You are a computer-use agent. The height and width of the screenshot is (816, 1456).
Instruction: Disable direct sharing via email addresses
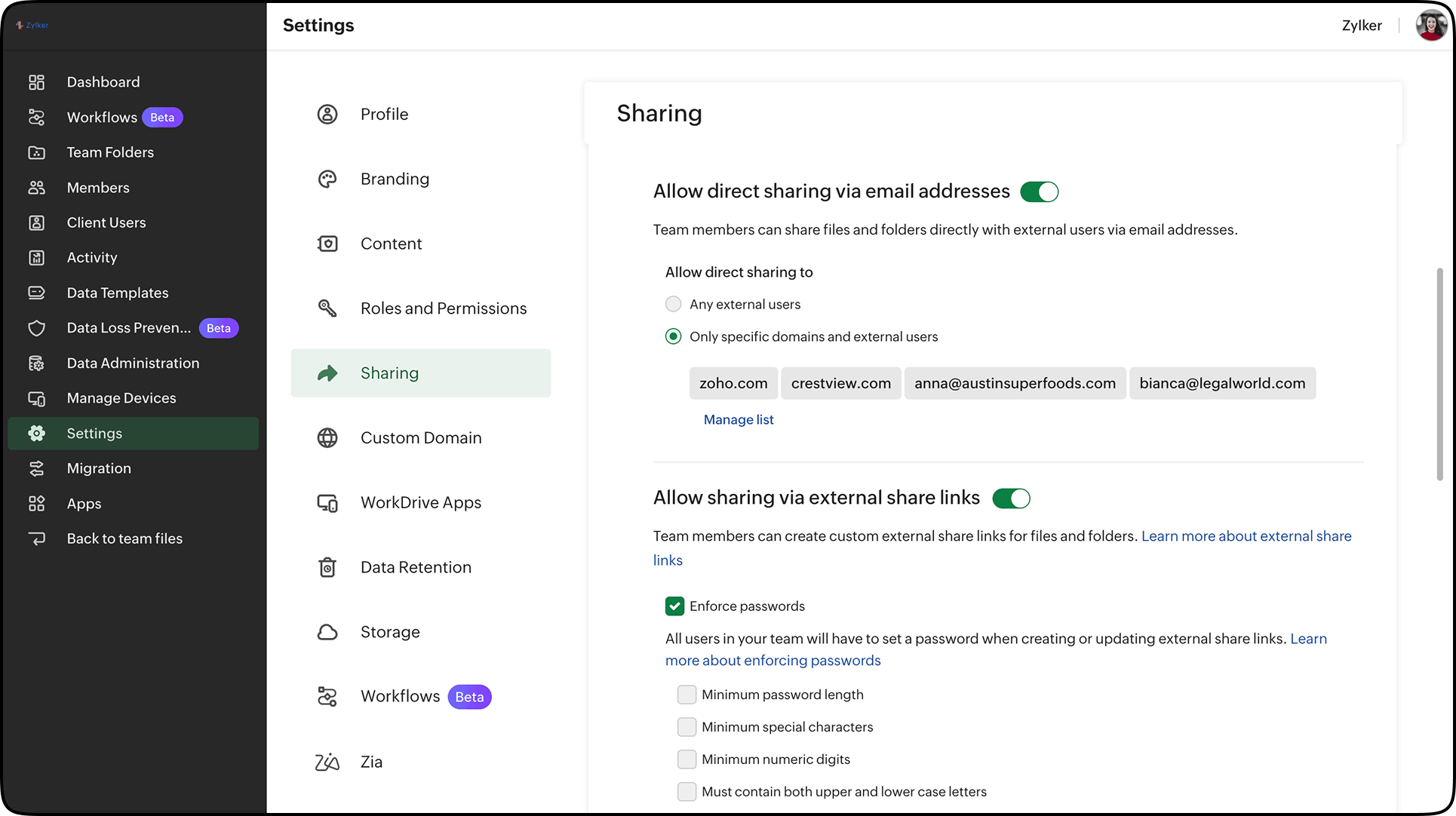pos(1040,192)
